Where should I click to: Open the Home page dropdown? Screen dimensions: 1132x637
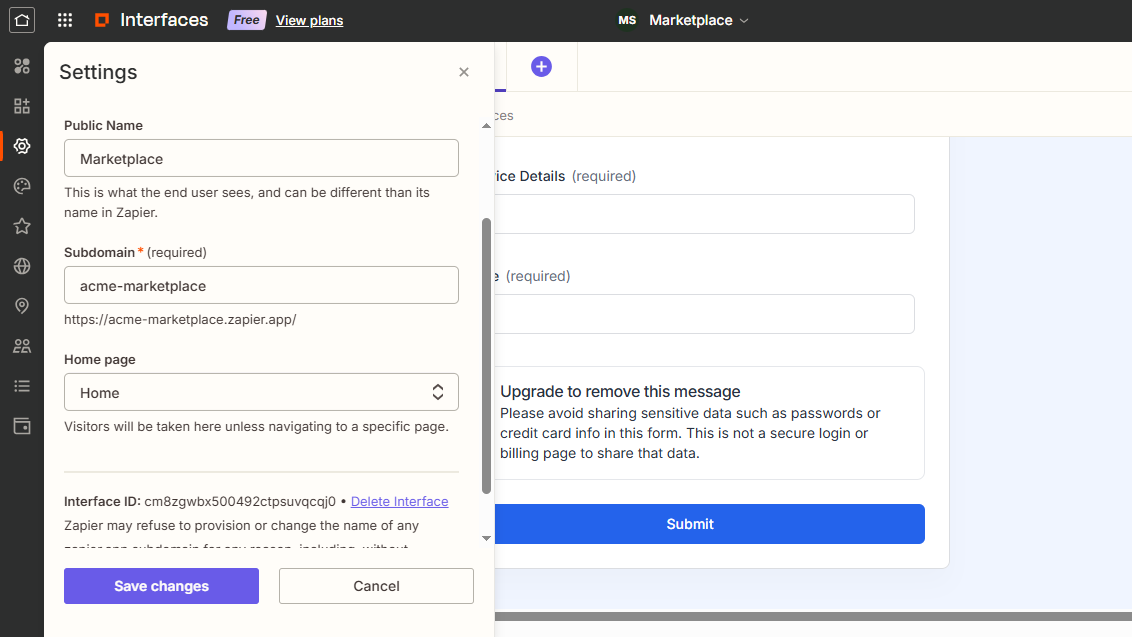261,392
